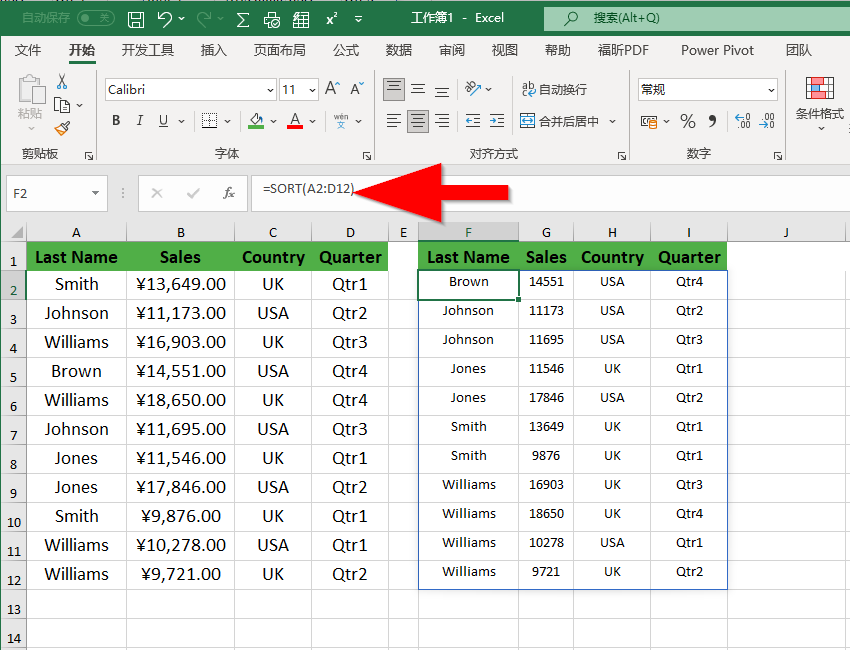Click into the formula bar showing =SORT(A2:D12)
The width and height of the screenshot is (850, 650).
(x=550, y=194)
